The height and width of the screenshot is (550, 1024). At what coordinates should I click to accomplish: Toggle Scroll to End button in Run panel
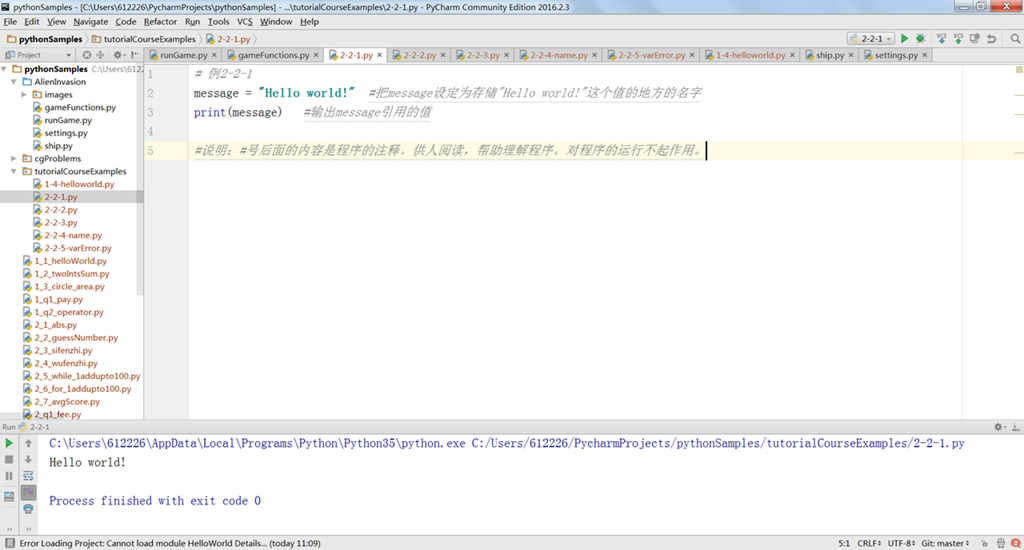28,492
